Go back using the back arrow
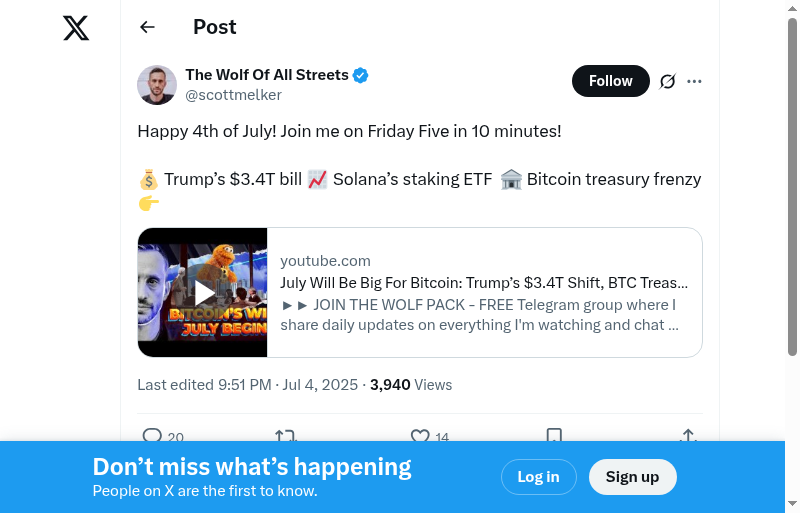 click(148, 27)
